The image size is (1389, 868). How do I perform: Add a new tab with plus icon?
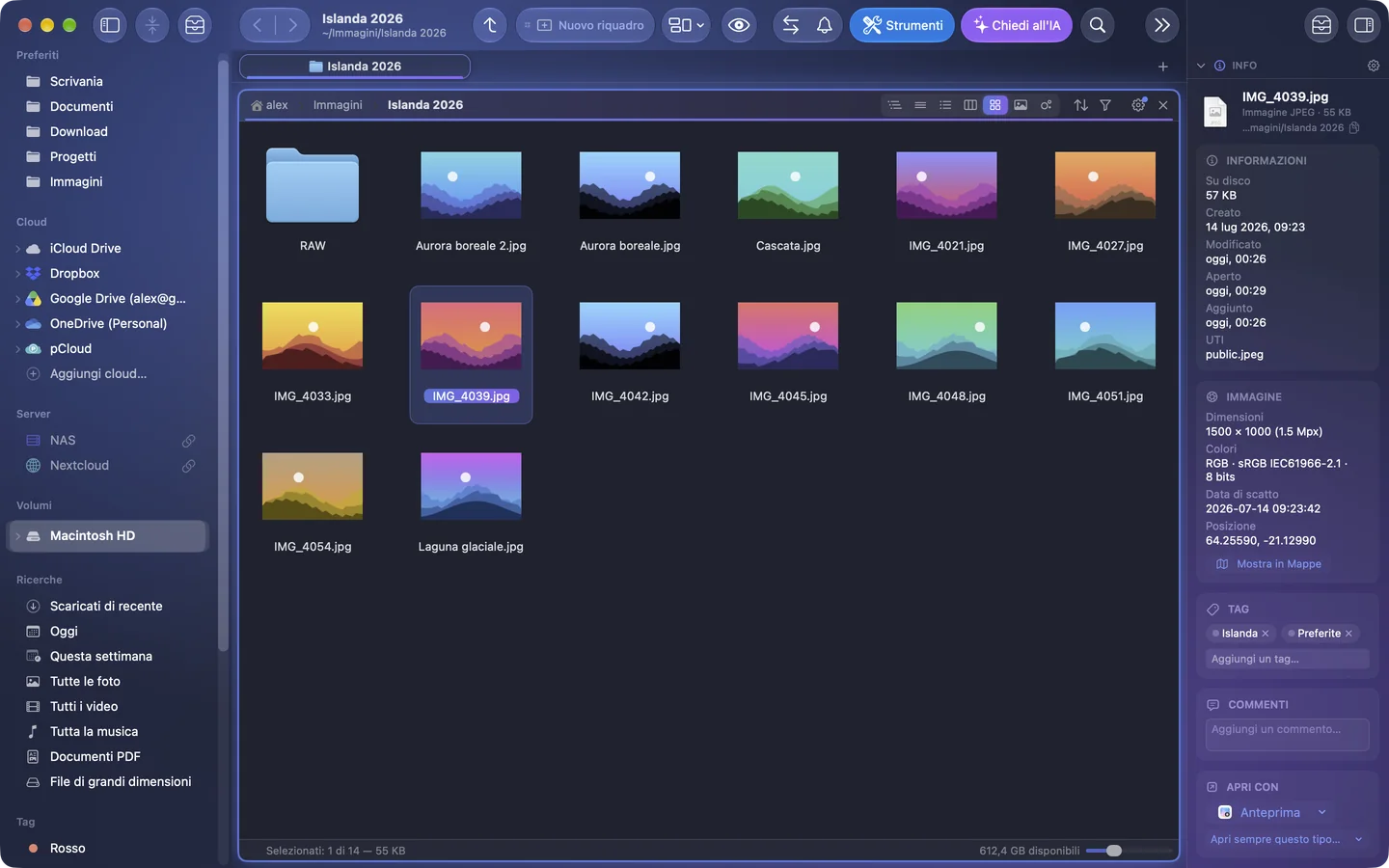[1163, 67]
